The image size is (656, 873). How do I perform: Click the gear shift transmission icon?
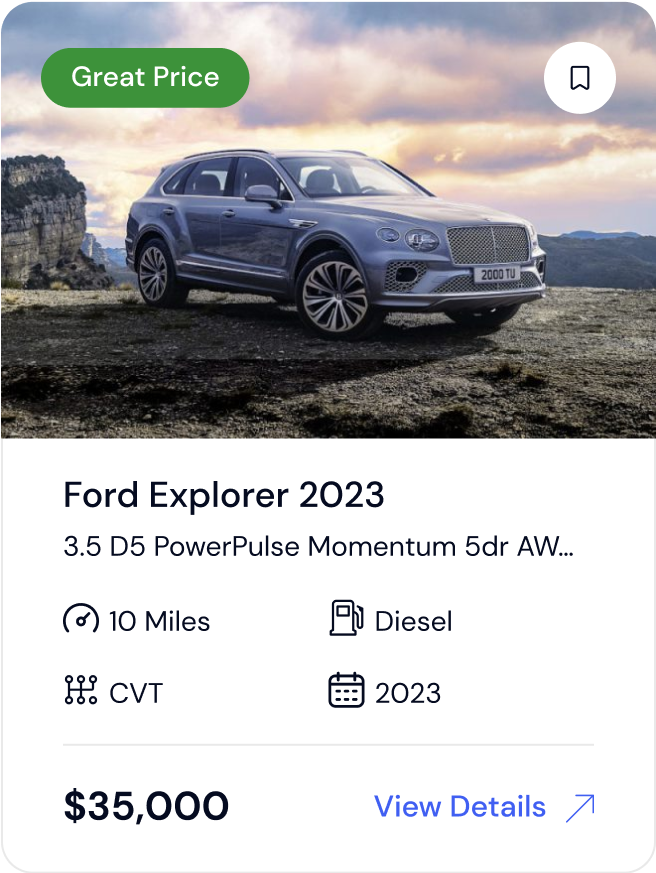click(x=81, y=690)
